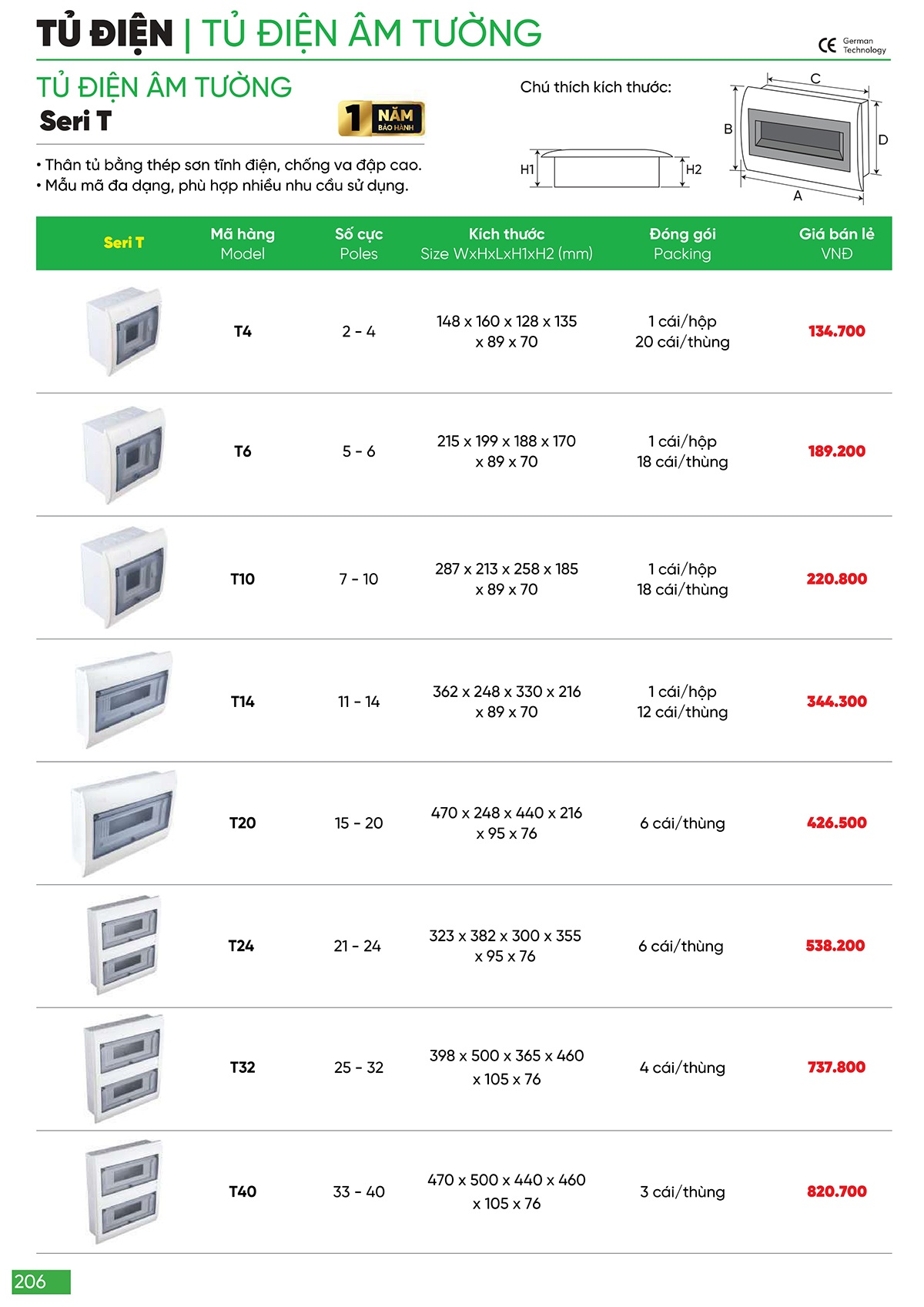924x1307 pixels.
Task: Open the T10 cabinet product image
Action: pyautogui.click(x=124, y=578)
